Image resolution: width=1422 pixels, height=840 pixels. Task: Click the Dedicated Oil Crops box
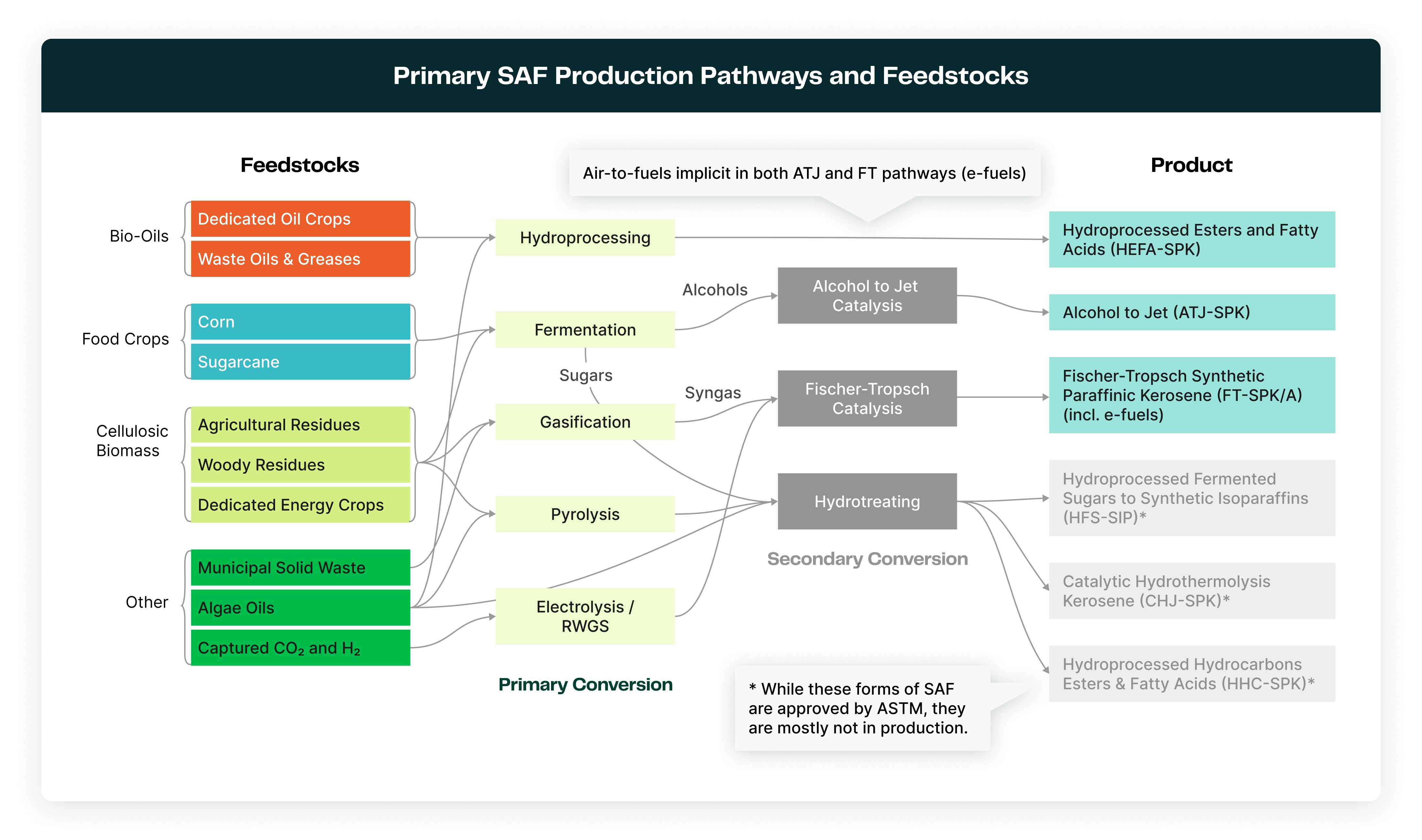(300, 219)
